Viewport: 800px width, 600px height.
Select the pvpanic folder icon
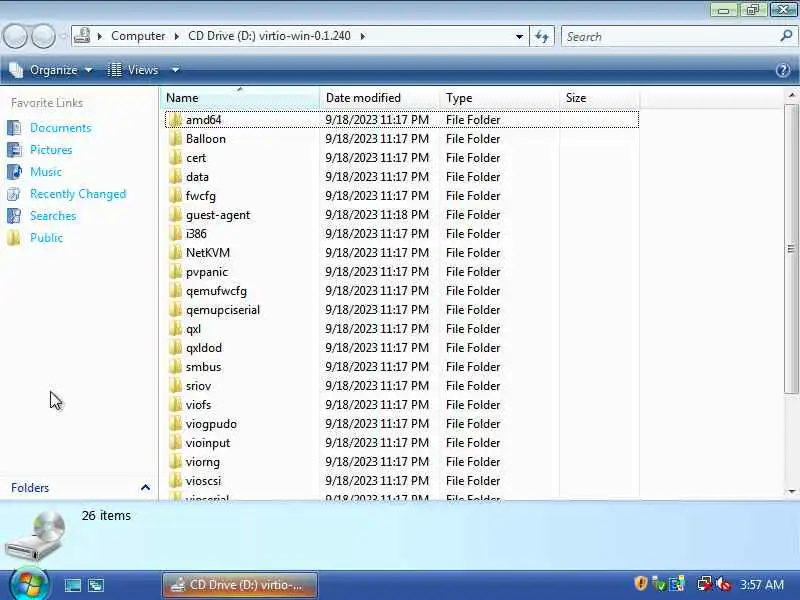pos(175,272)
